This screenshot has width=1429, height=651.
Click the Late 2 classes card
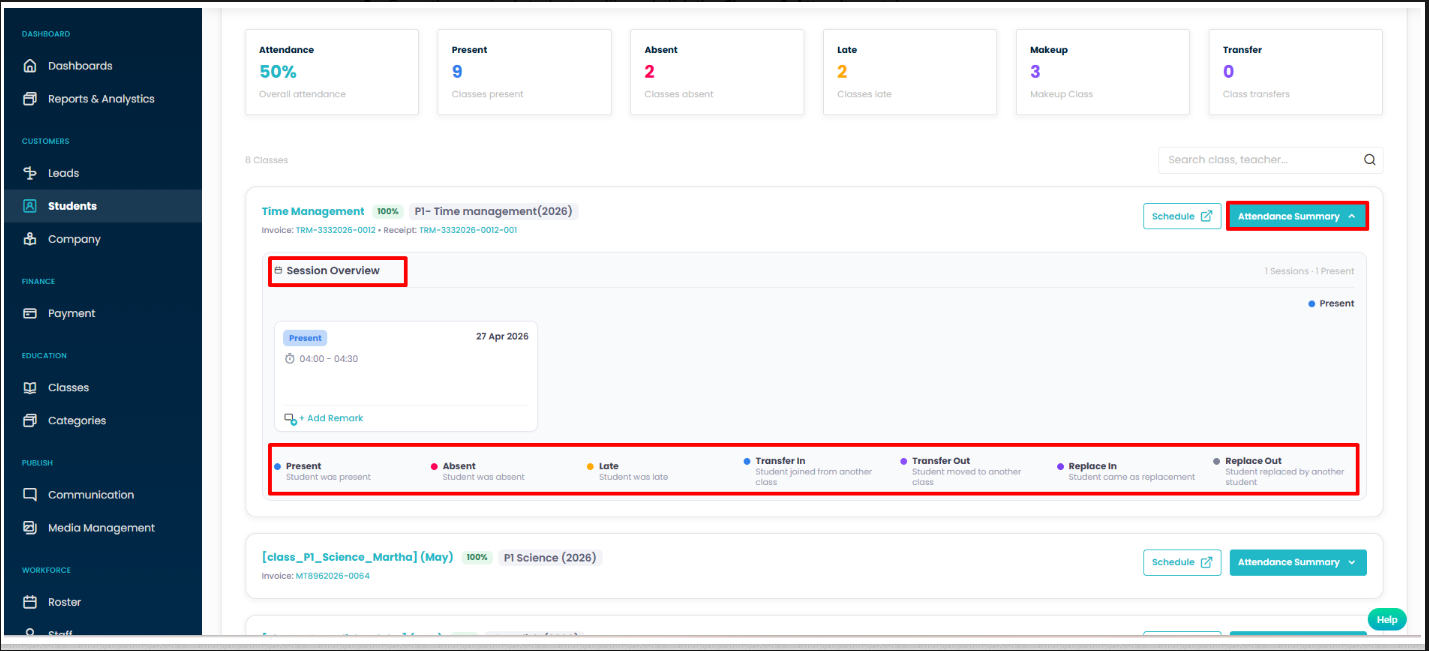pyautogui.click(x=910, y=72)
